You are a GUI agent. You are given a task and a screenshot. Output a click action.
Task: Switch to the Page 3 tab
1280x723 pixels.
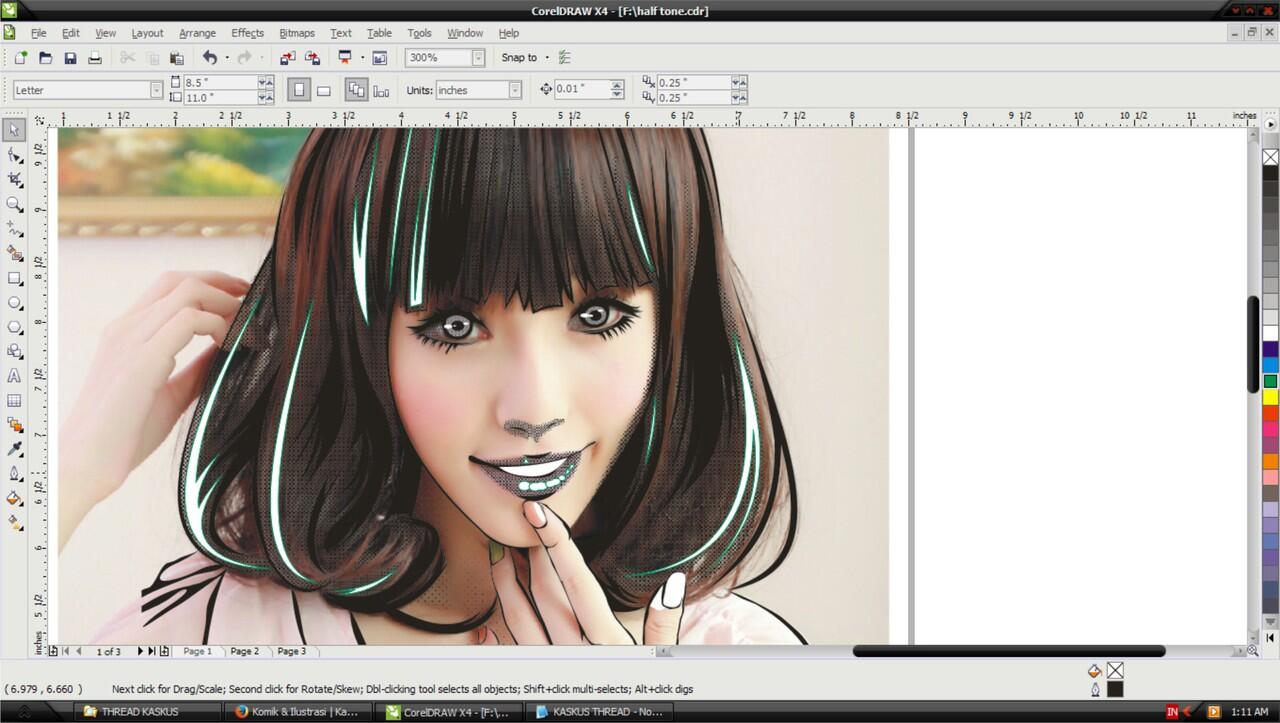291,651
